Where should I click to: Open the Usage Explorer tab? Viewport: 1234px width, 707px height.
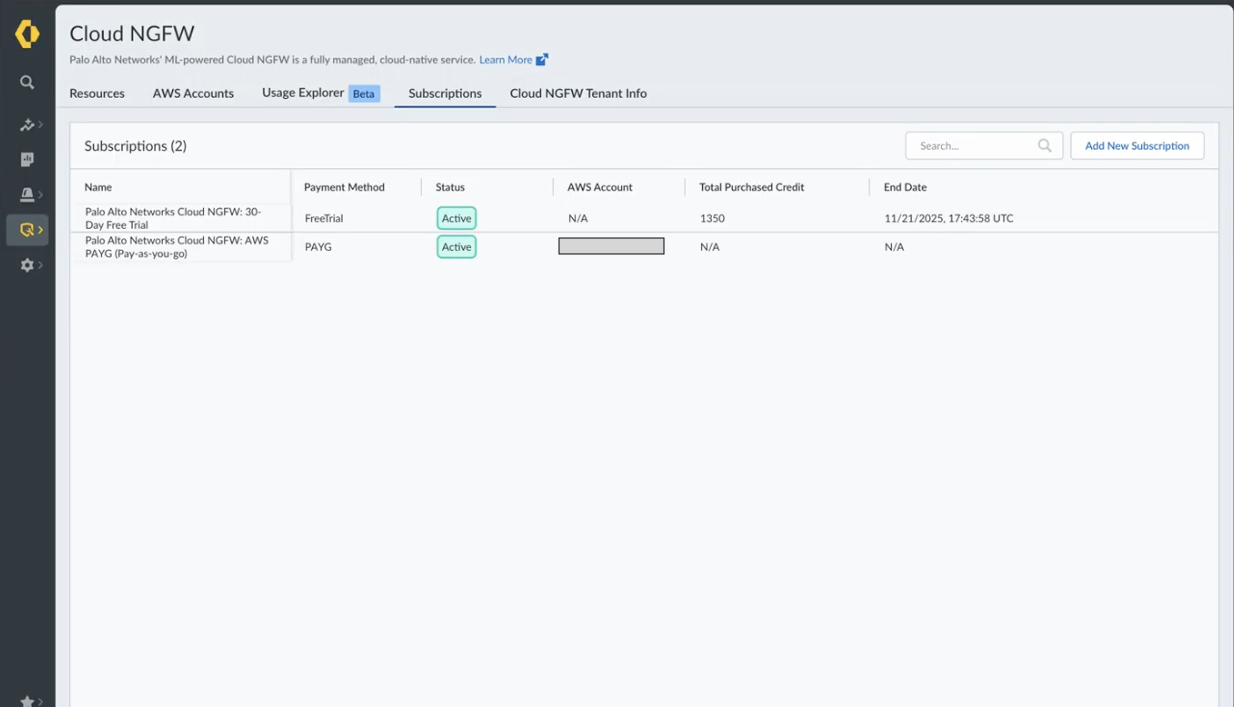[x=303, y=92]
